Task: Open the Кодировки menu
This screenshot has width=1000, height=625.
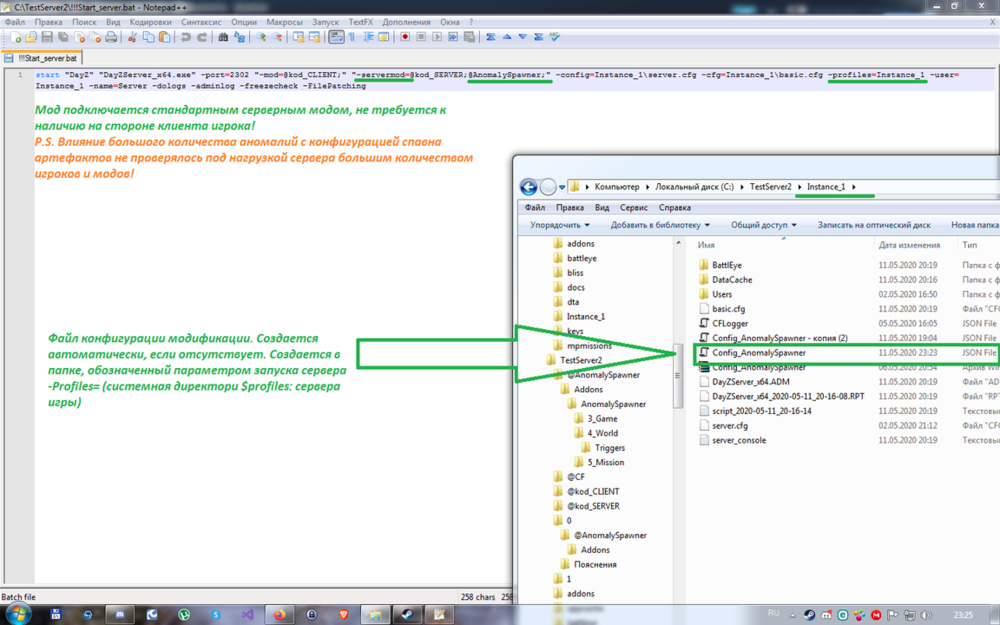Action: click(x=151, y=22)
